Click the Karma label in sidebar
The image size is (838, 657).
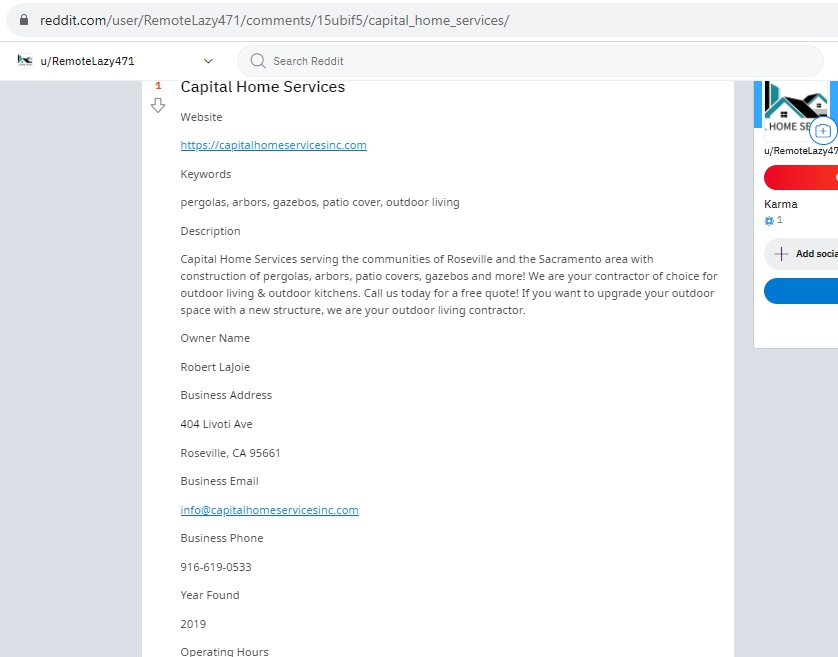[781, 204]
